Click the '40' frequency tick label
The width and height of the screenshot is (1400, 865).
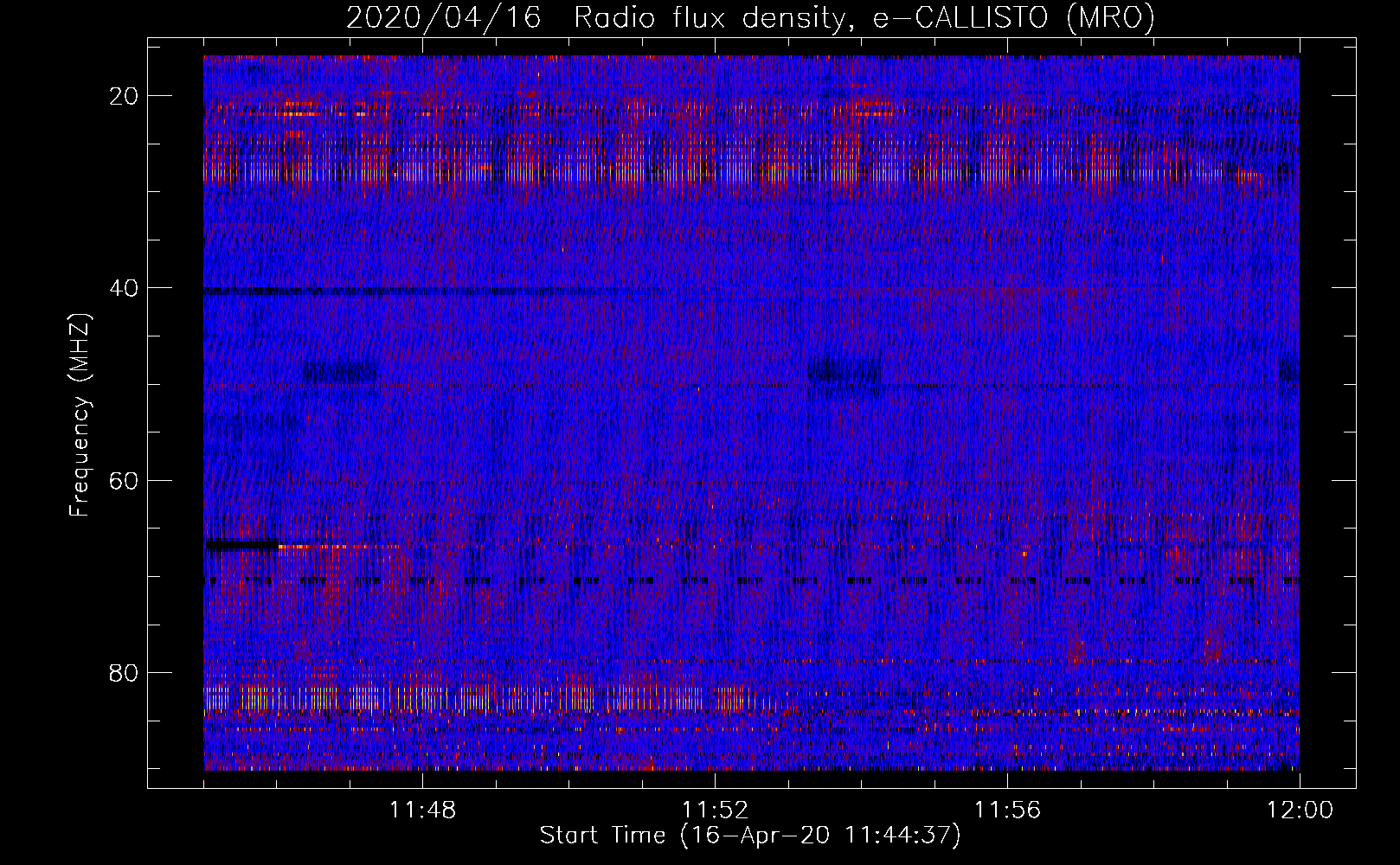124,287
